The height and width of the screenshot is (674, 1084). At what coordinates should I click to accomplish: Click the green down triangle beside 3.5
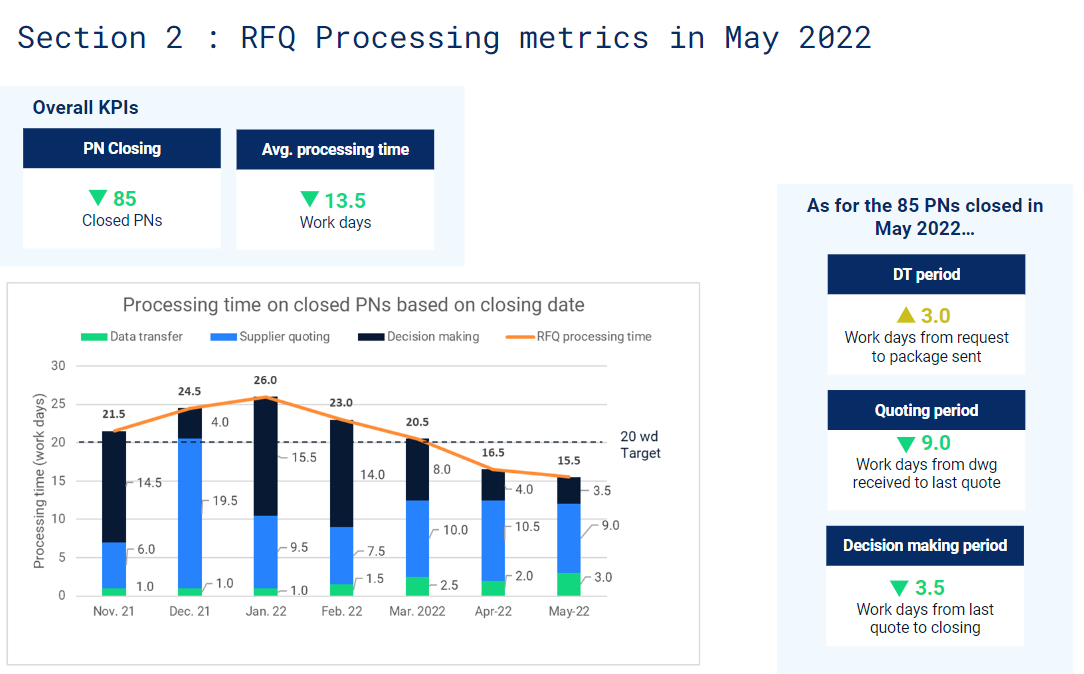pos(899,588)
